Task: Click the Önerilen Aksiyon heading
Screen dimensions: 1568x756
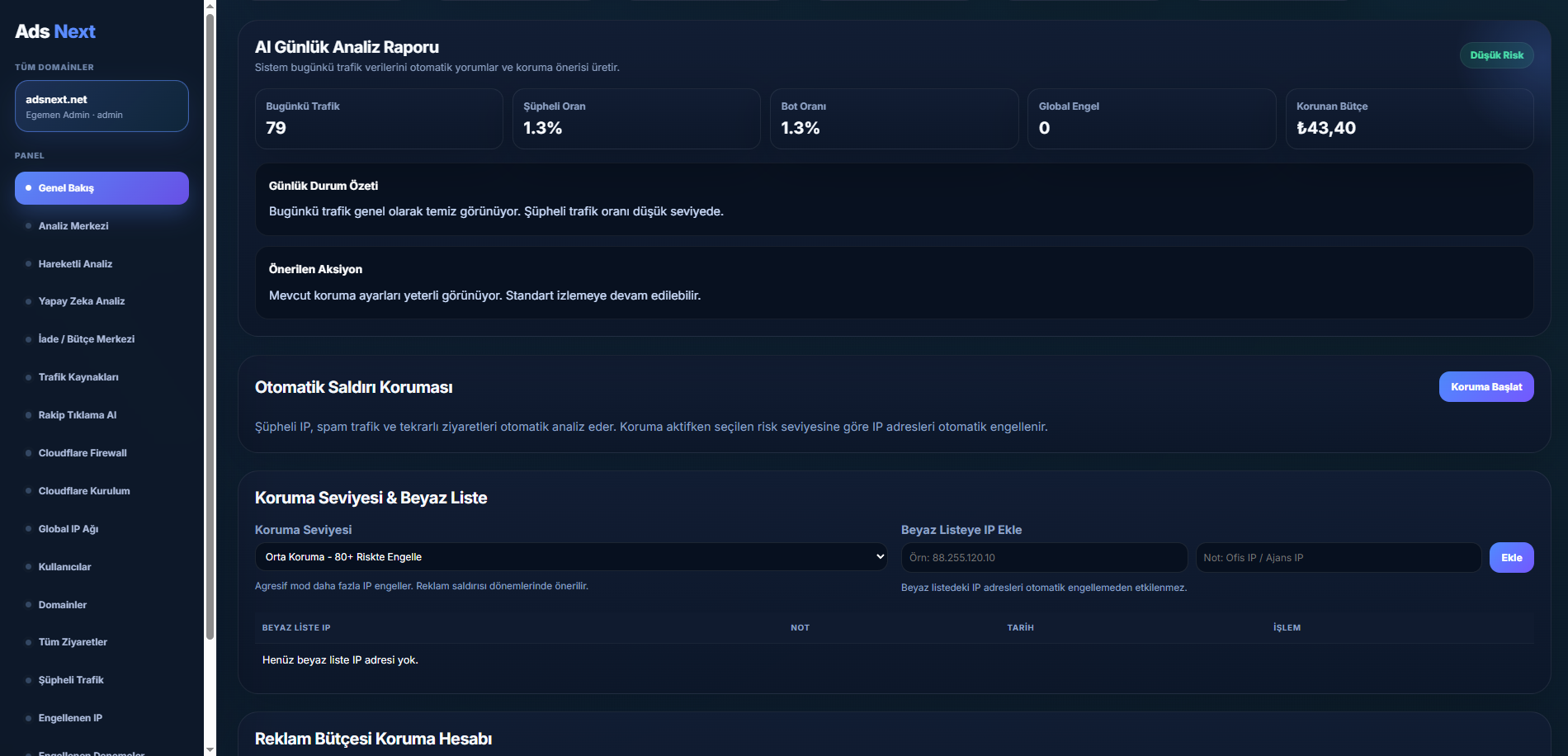Action: pyautogui.click(x=315, y=269)
